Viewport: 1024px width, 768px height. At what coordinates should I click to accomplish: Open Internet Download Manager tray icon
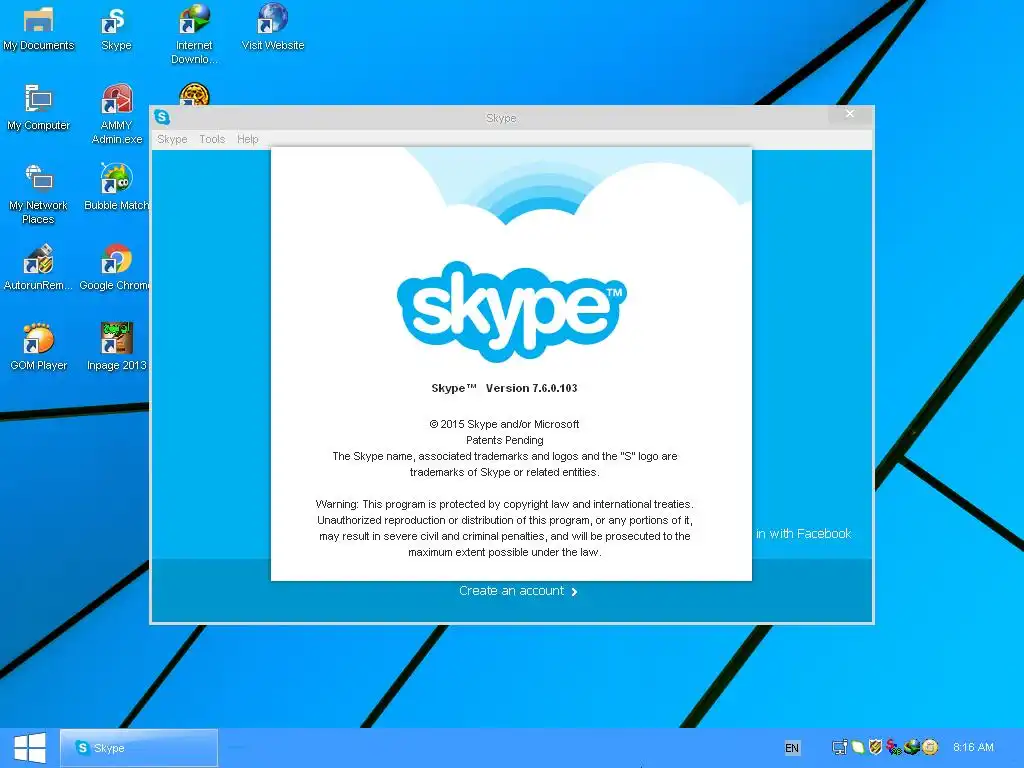pos(912,746)
